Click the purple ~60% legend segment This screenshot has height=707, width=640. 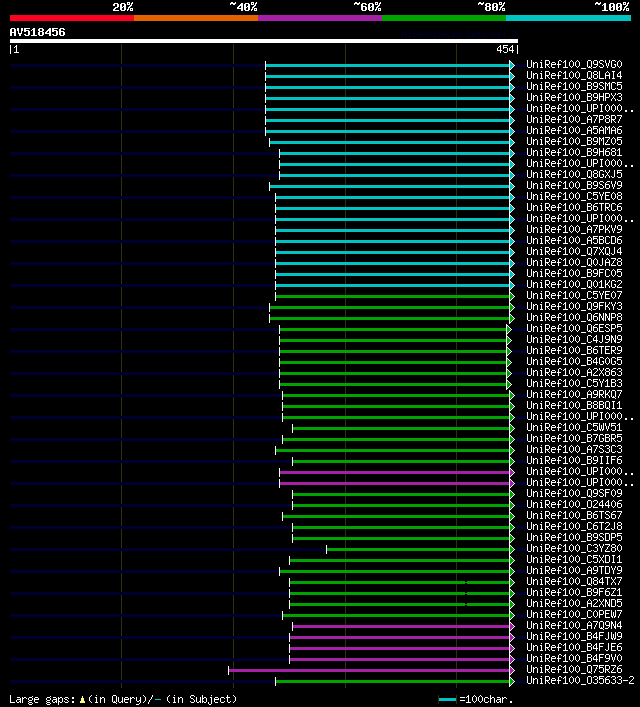click(x=320, y=18)
